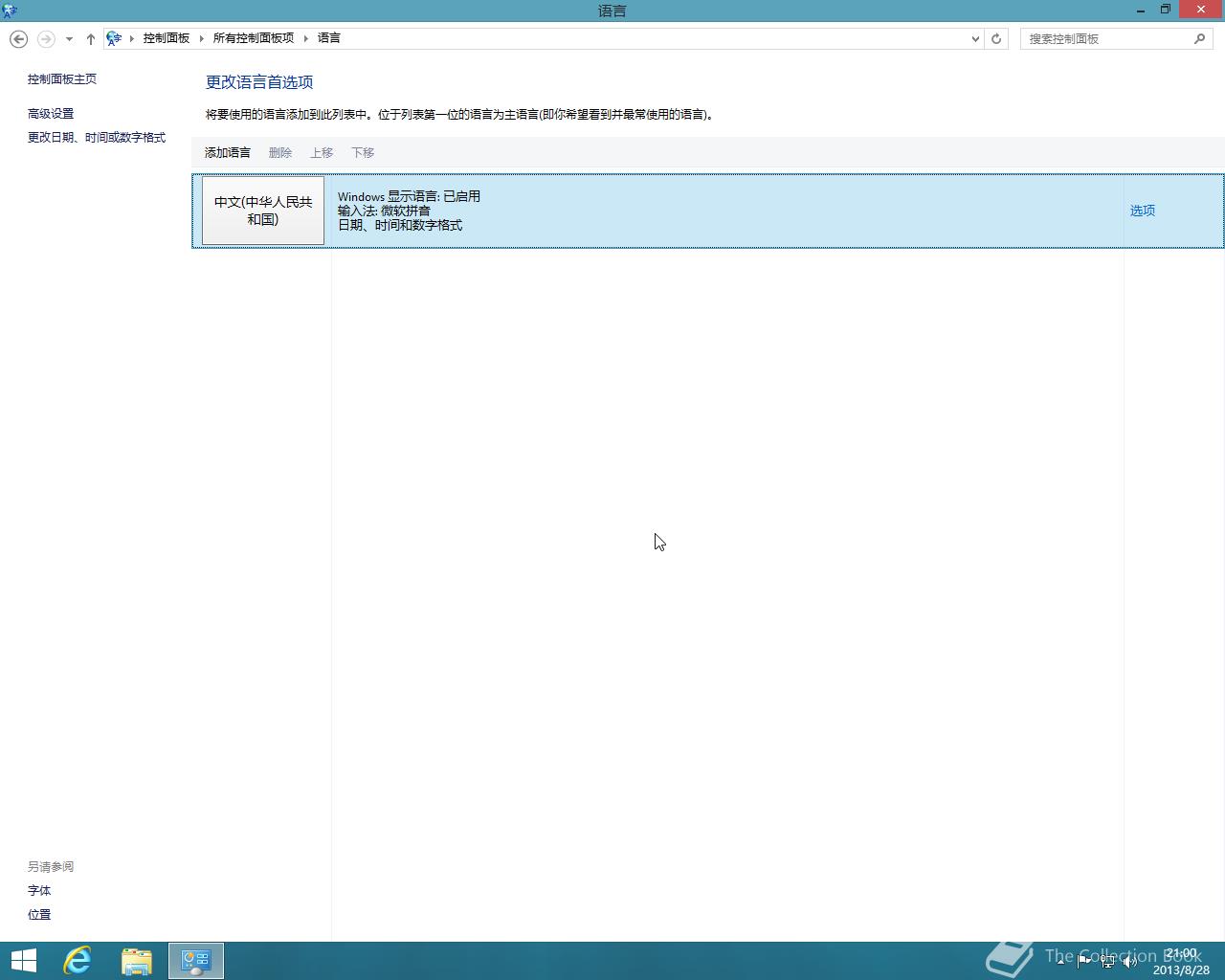Click the search magnifier icon
Screen dimensions: 1225x980
1200,38
